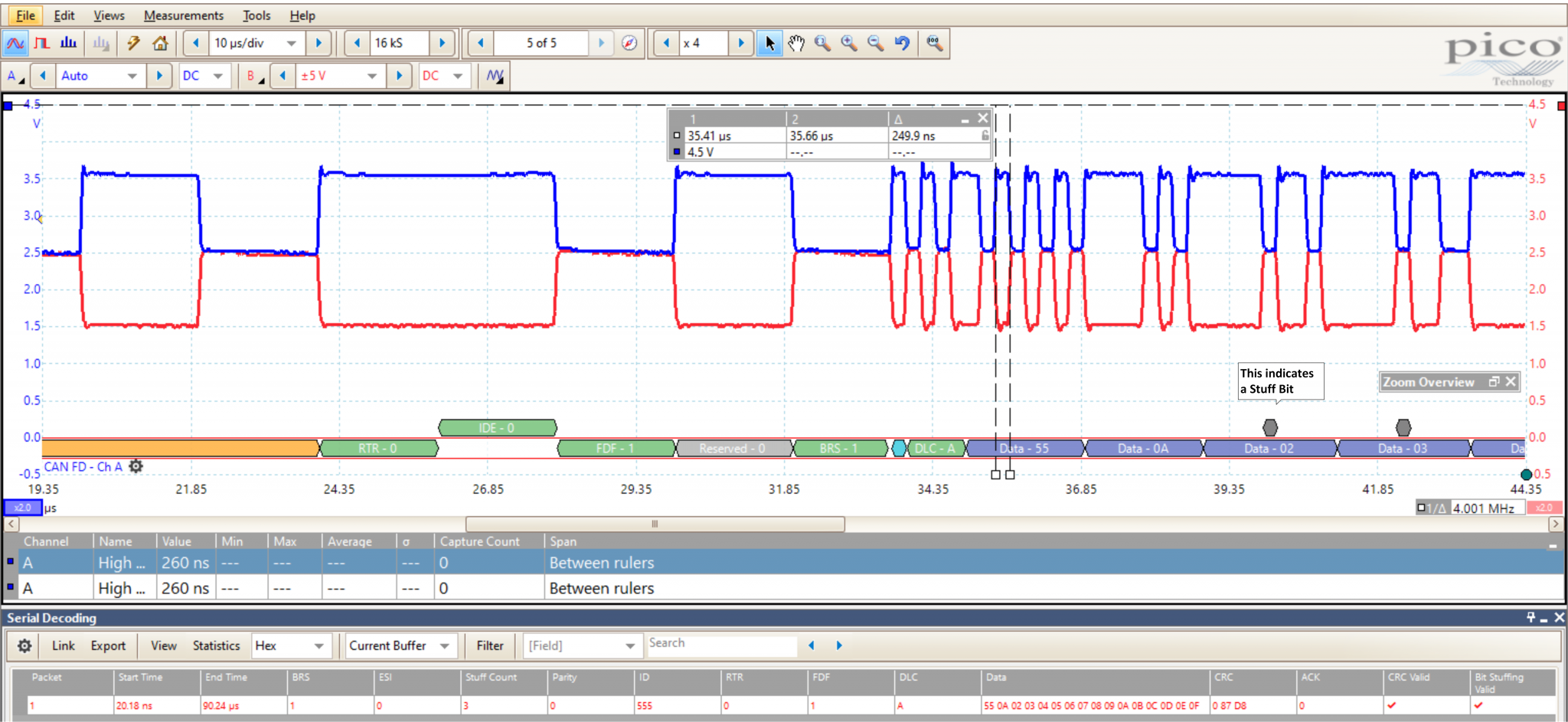Click the Export button
The image size is (1568, 722).
[x=108, y=646]
